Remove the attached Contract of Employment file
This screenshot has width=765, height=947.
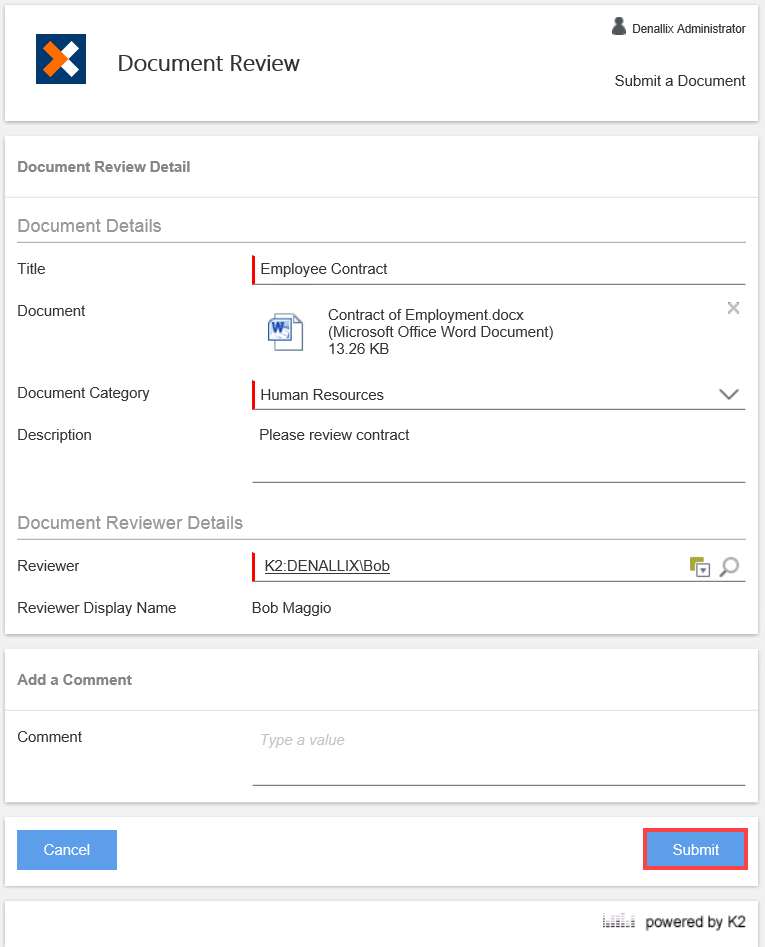pyautogui.click(x=733, y=308)
